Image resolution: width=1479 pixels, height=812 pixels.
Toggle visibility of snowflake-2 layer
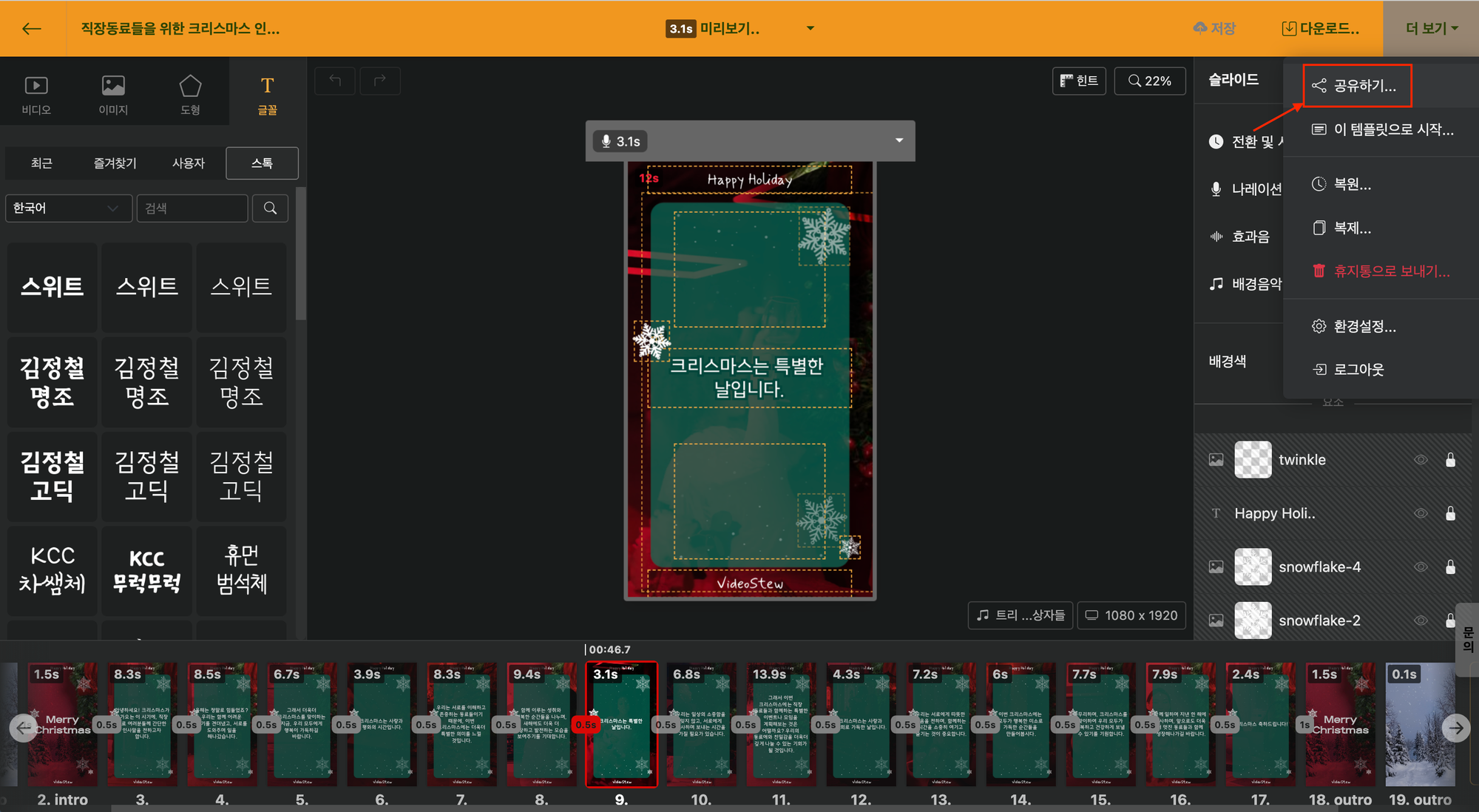(x=1421, y=620)
